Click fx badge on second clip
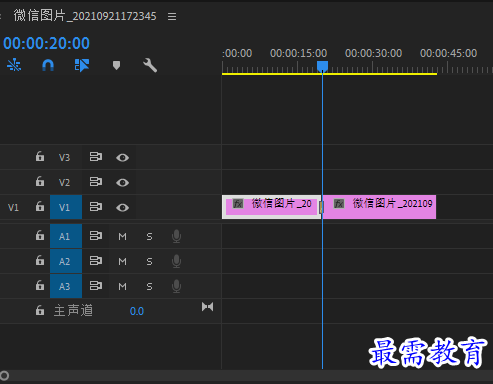The image size is (493, 384). click(339, 203)
